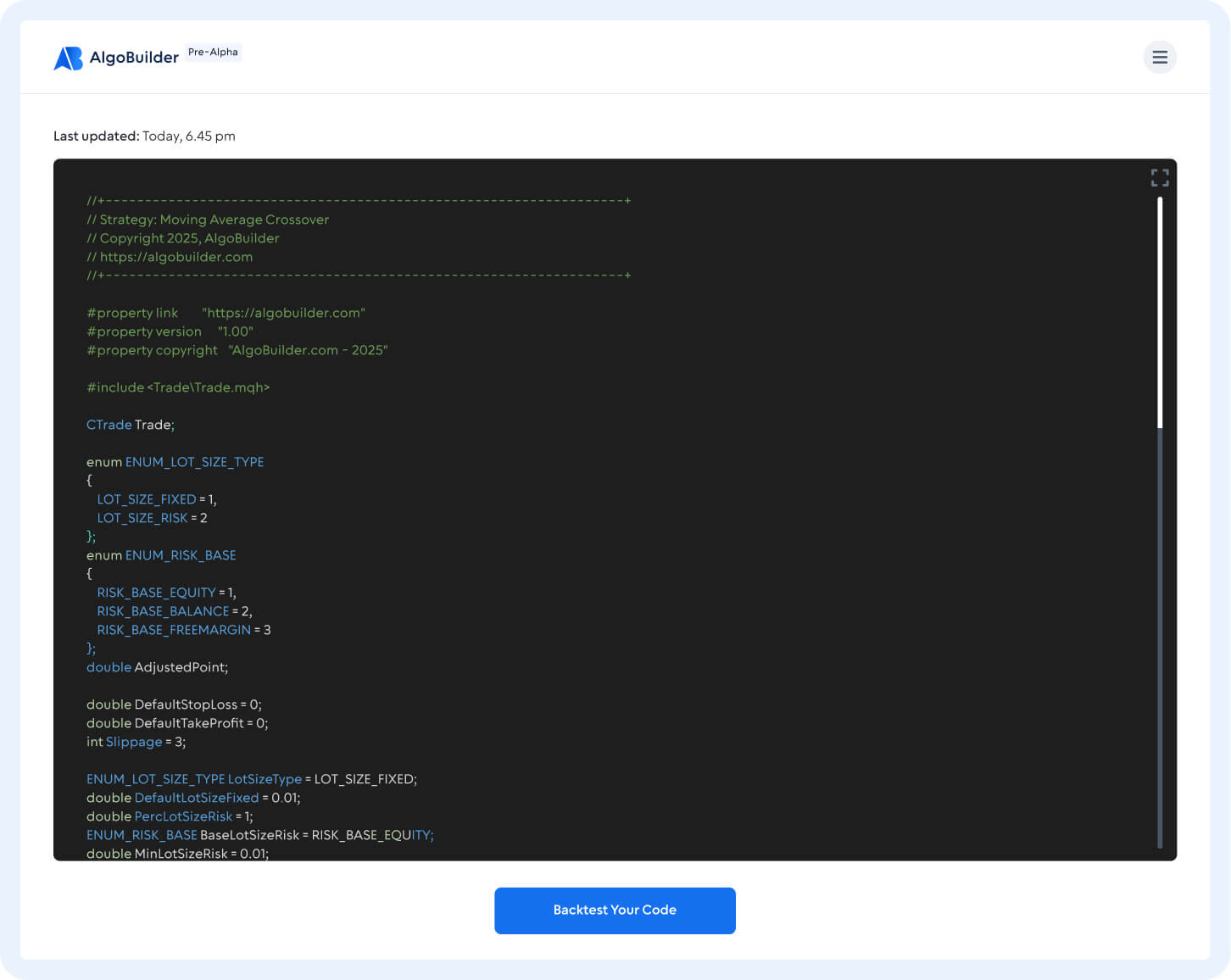Click the menu lines icon in the header
1231x980 pixels.
[1160, 57]
